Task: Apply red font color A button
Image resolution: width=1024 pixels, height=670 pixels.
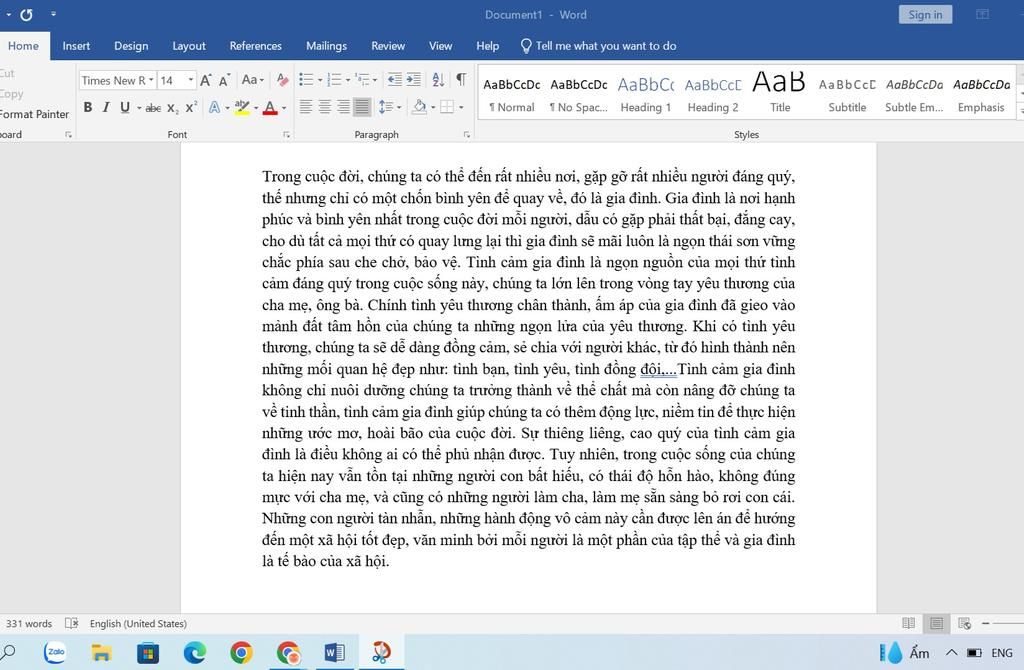Action: pos(270,108)
